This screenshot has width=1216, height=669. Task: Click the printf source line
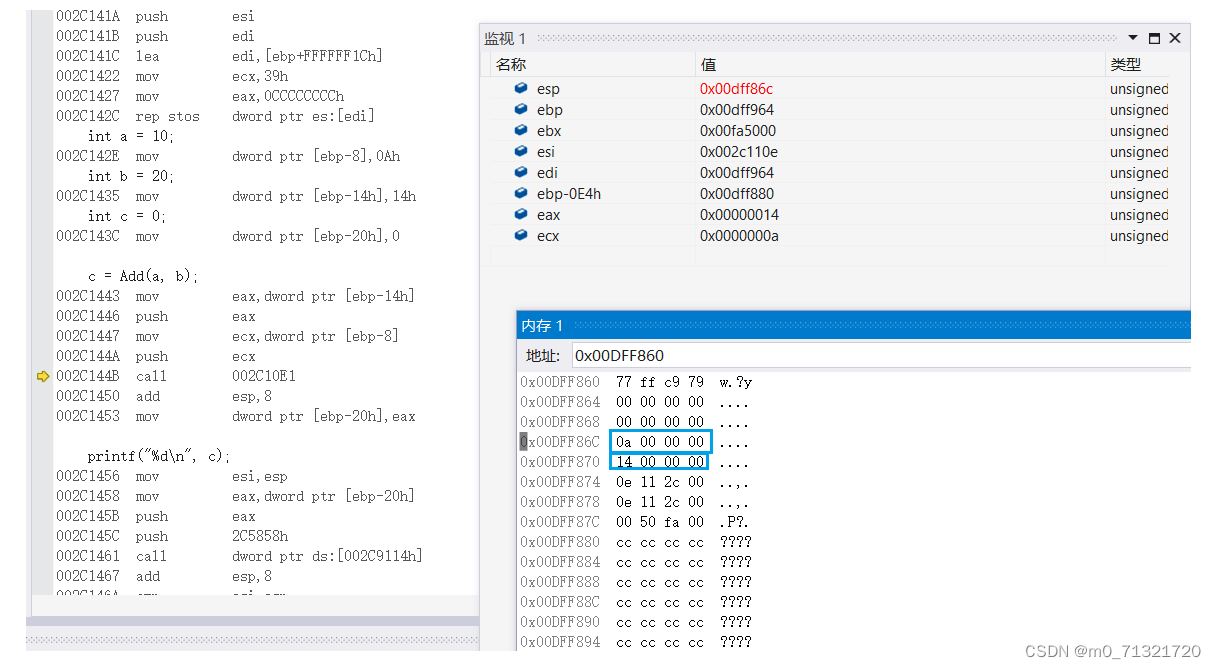click(159, 456)
